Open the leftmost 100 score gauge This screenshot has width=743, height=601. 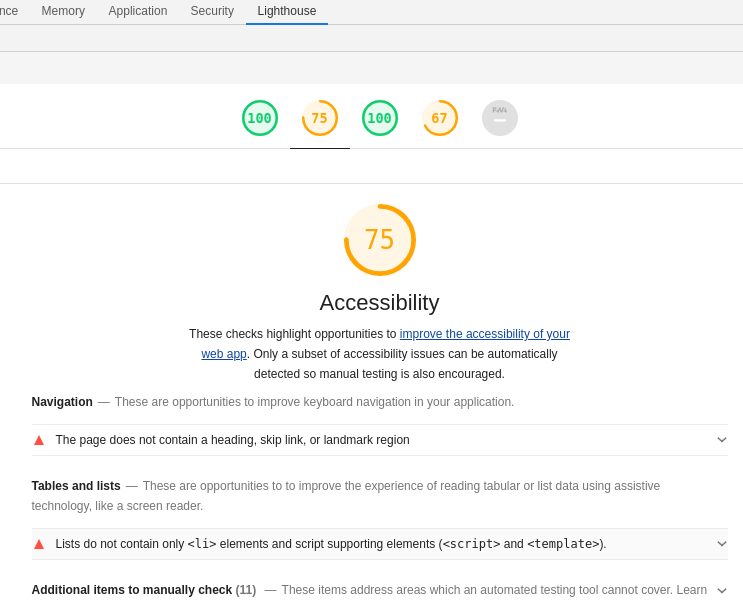pos(260,118)
